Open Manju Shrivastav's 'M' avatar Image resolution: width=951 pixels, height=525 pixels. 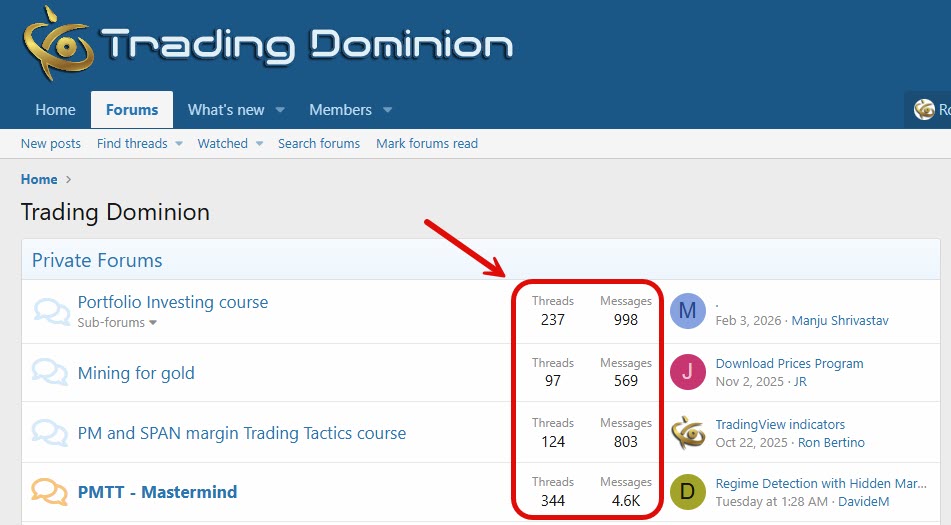pos(688,311)
